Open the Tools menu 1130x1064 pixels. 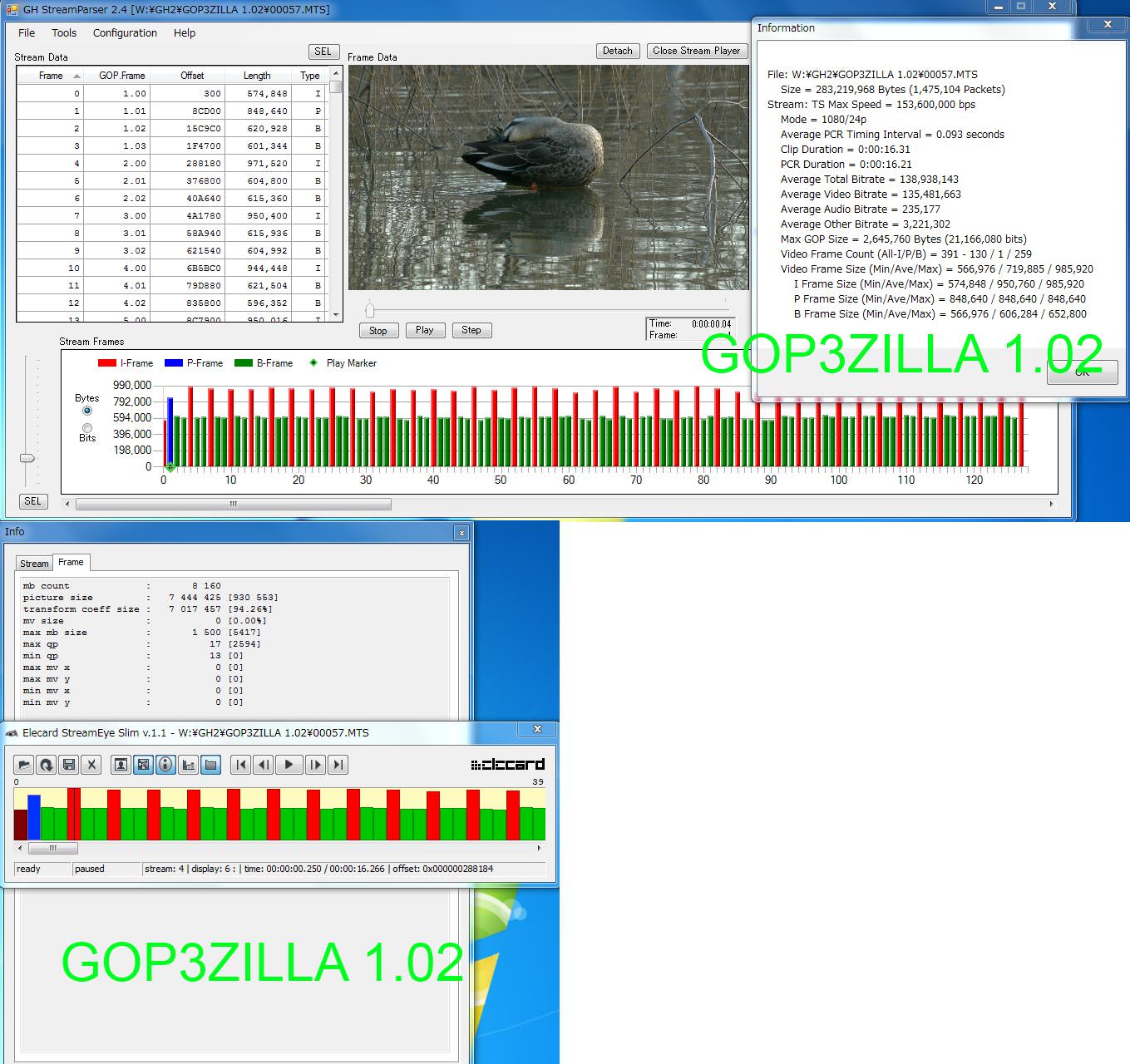pos(64,33)
